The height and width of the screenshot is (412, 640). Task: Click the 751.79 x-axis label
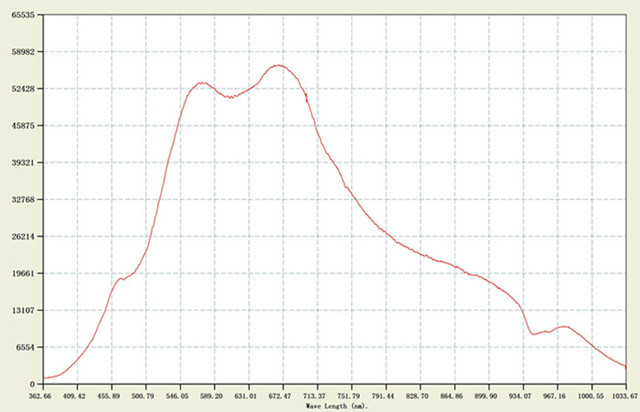[x=352, y=395]
